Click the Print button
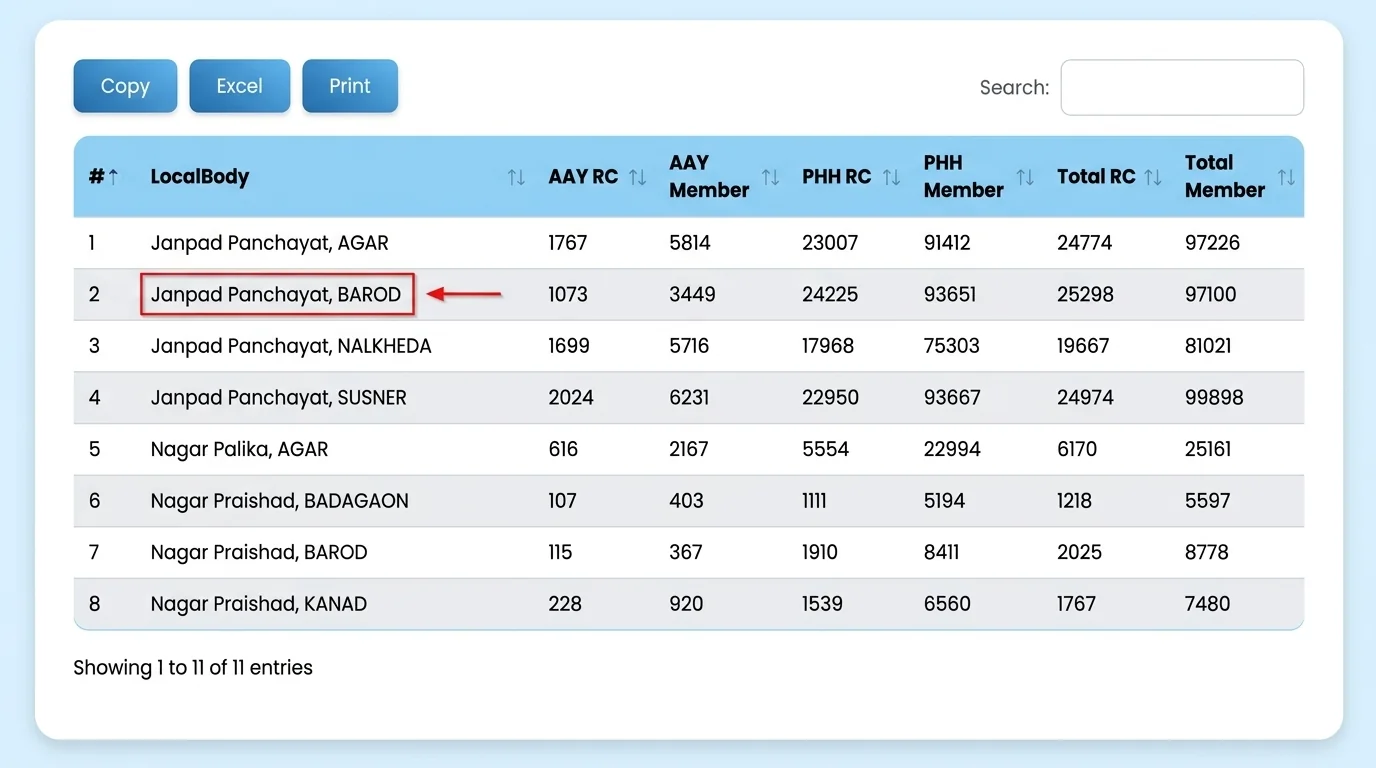The height and width of the screenshot is (768, 1376). (x=350, y=86)
